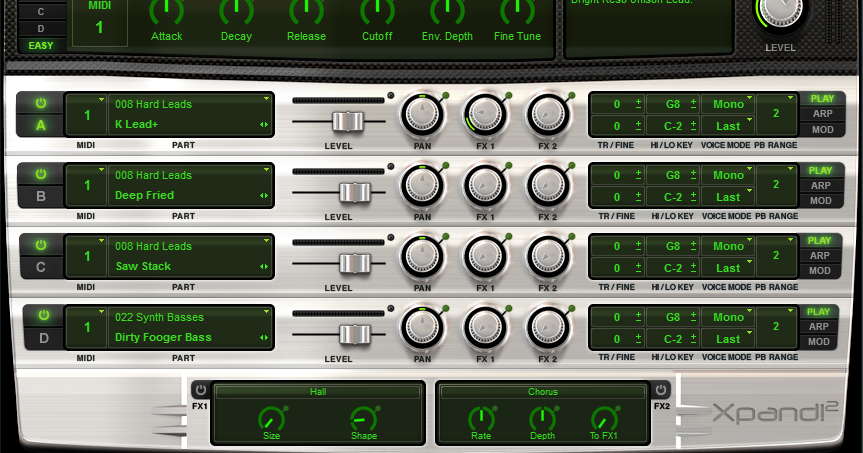Open part C Mono voice mode dropdown
Image resolution: width=863 pixels, height=453 pixels.
click(728, 246)
